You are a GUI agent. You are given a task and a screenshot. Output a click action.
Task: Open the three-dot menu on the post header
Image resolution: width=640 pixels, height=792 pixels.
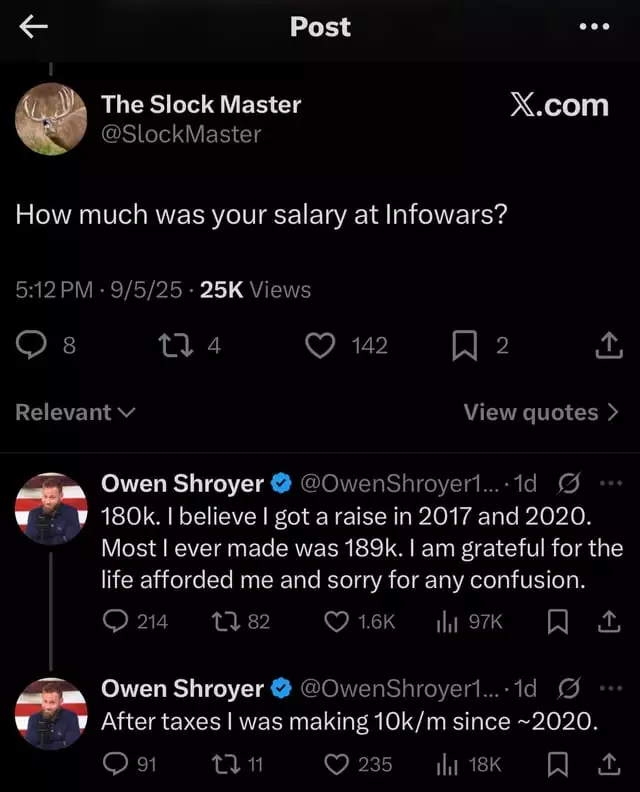(x=594, y=26)
